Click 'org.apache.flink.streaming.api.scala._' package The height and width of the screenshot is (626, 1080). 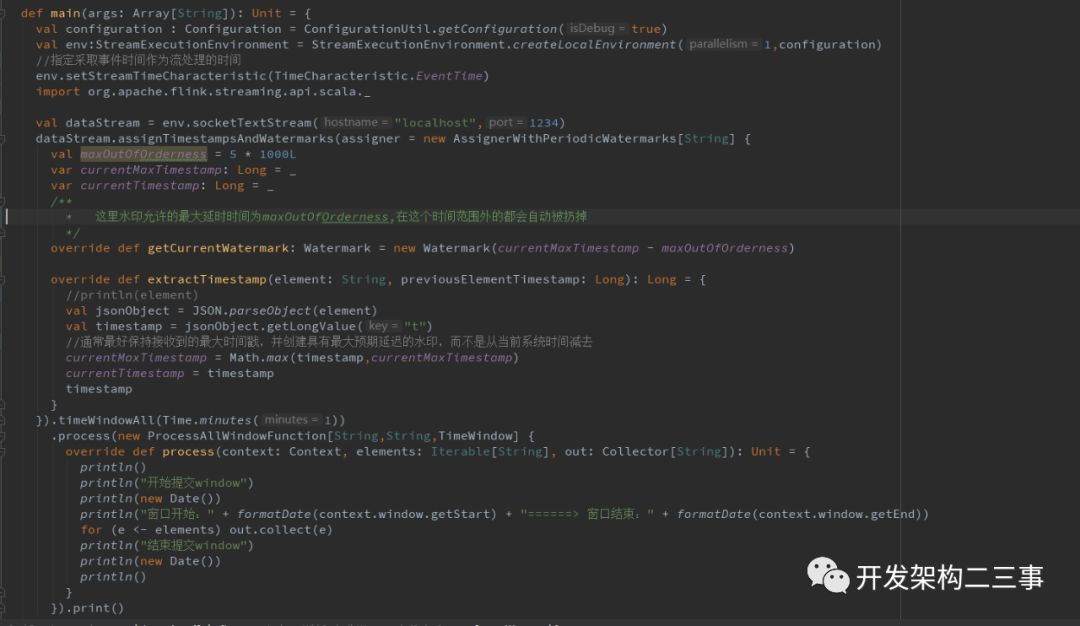pos(229,92)
